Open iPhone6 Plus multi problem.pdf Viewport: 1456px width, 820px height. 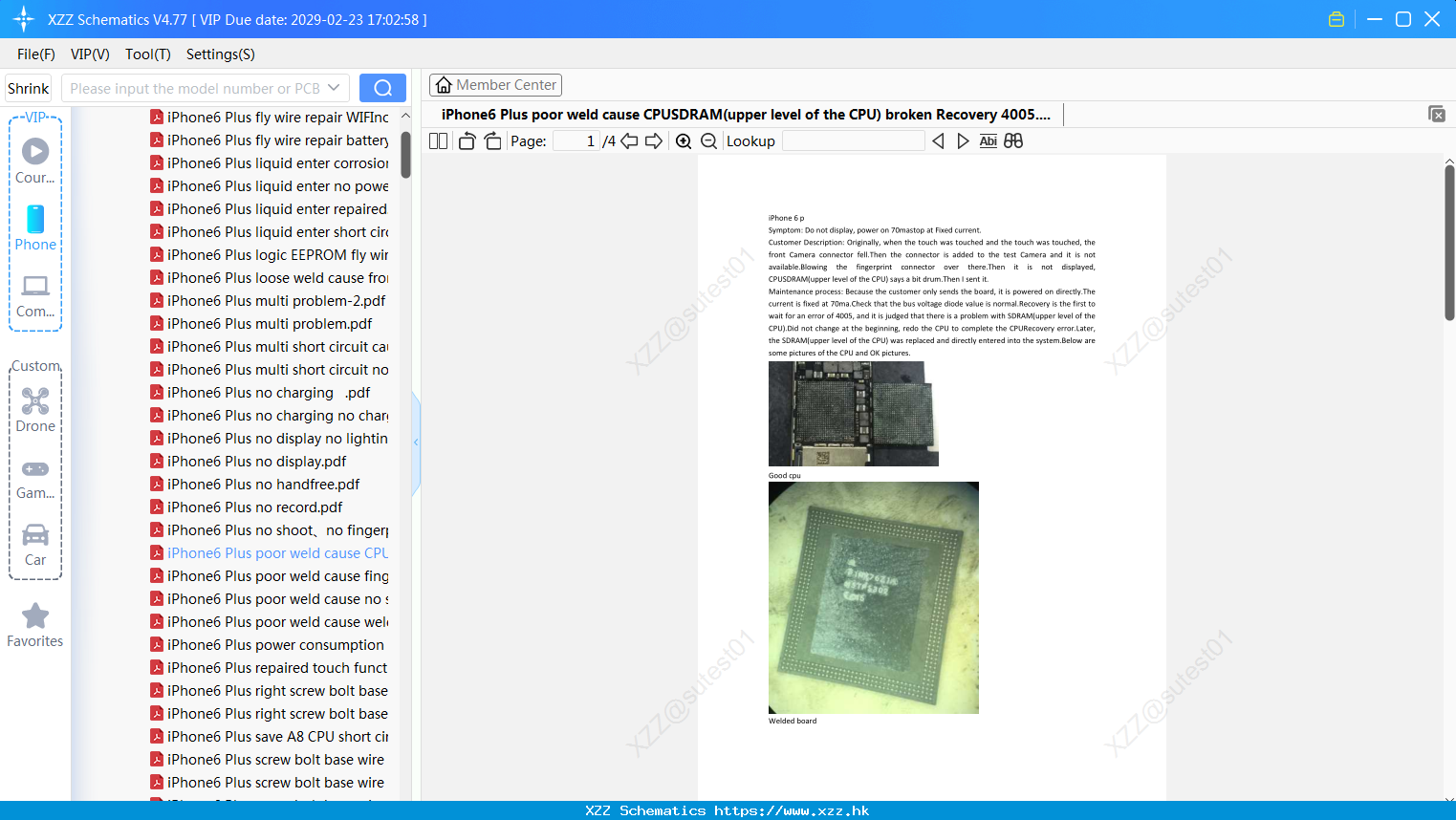[x=262, y=324]
